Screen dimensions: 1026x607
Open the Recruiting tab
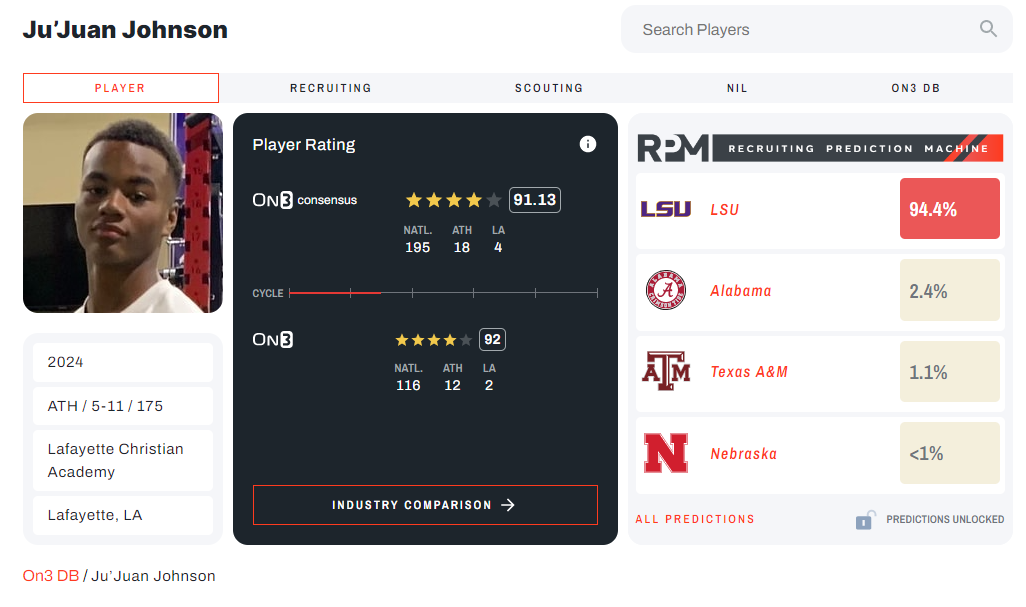click(330, 88)
